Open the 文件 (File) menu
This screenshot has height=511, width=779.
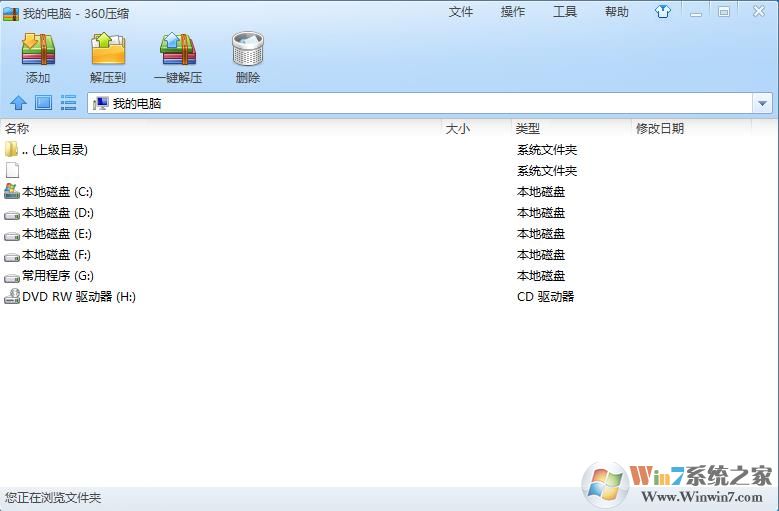pos(461,12)
